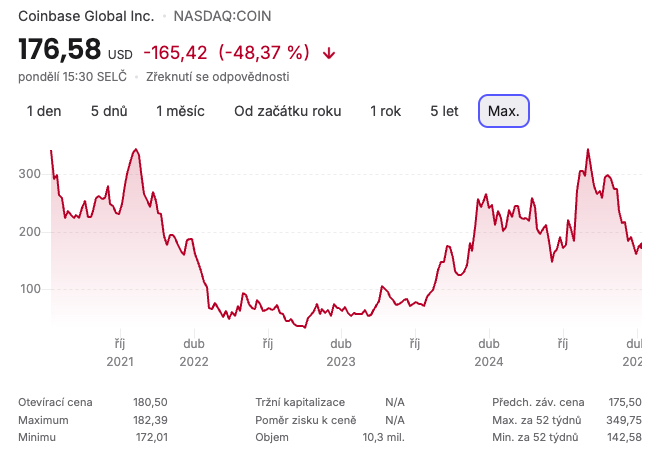The image size is (656, 451).
Task: Click the dub 2022 timeline label
Action: tap(194, 352)
